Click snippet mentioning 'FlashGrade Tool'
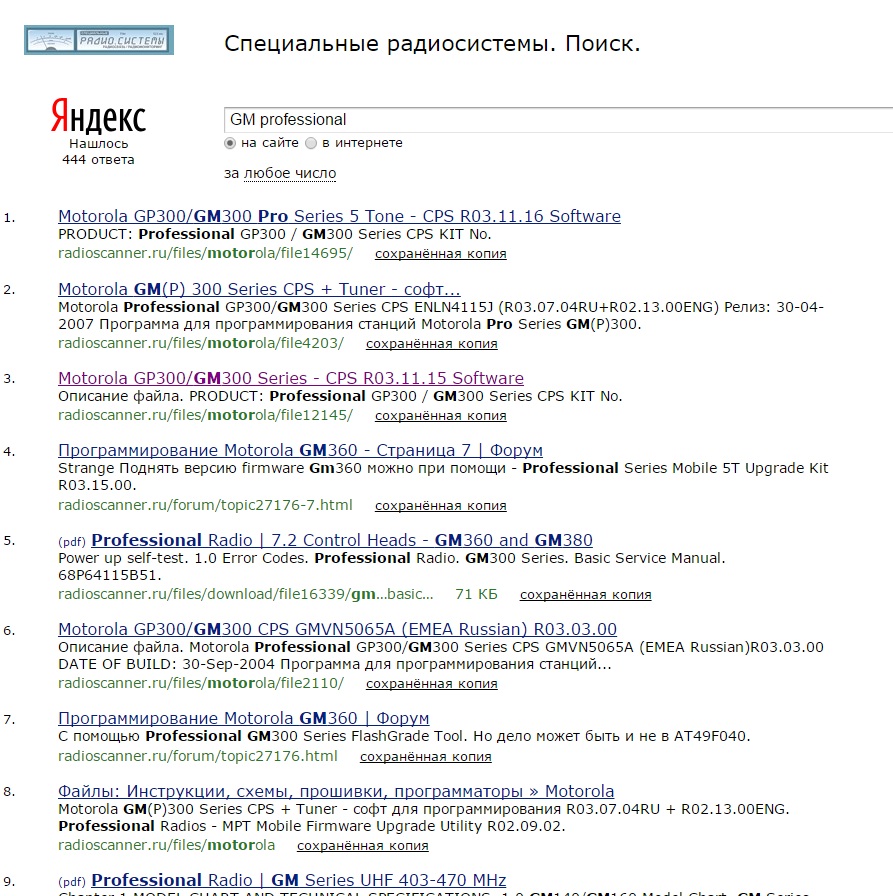The image size is (893, 896). (405, 736)
